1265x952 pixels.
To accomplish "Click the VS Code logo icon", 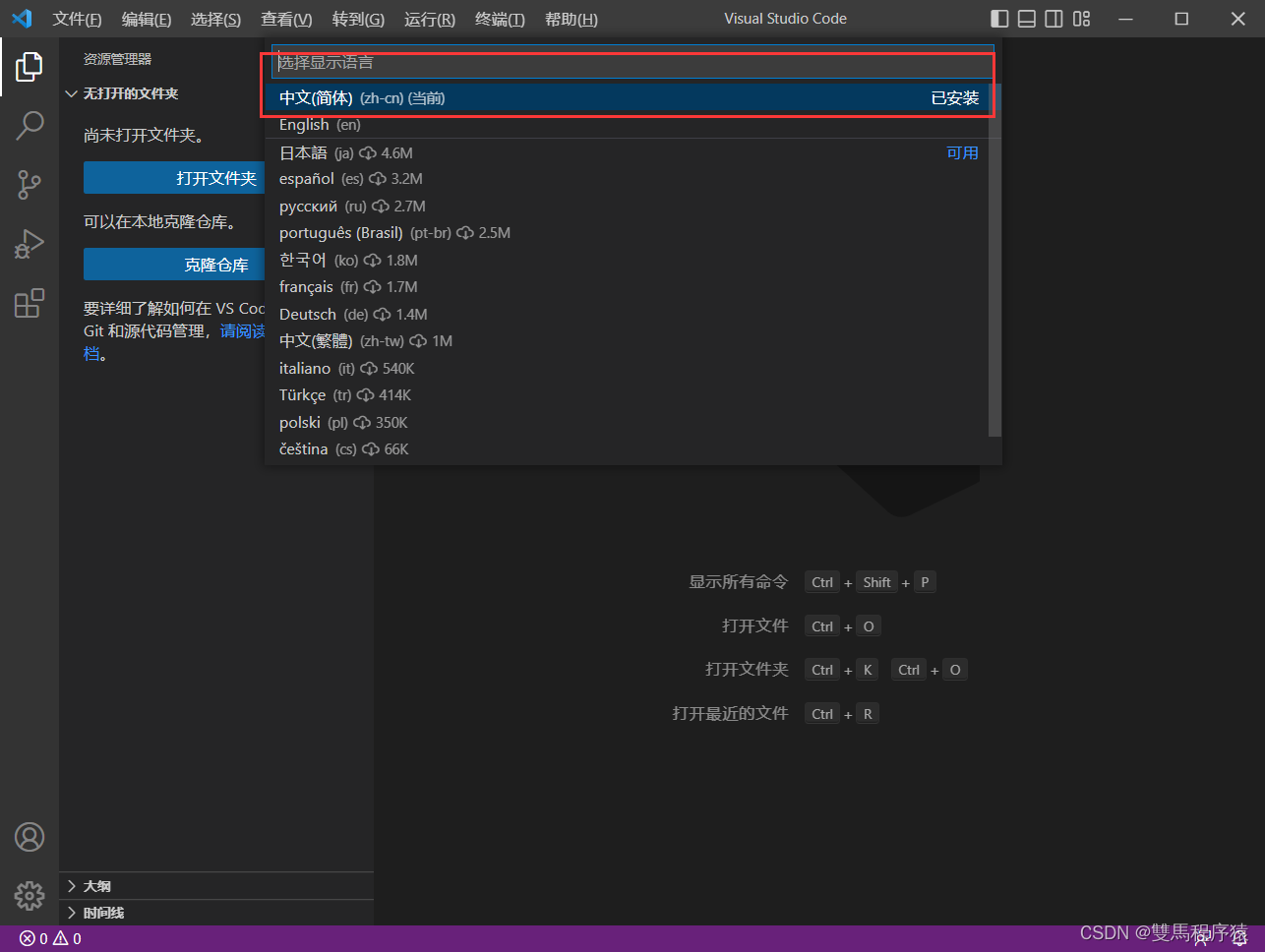I will tap(22, 19).
